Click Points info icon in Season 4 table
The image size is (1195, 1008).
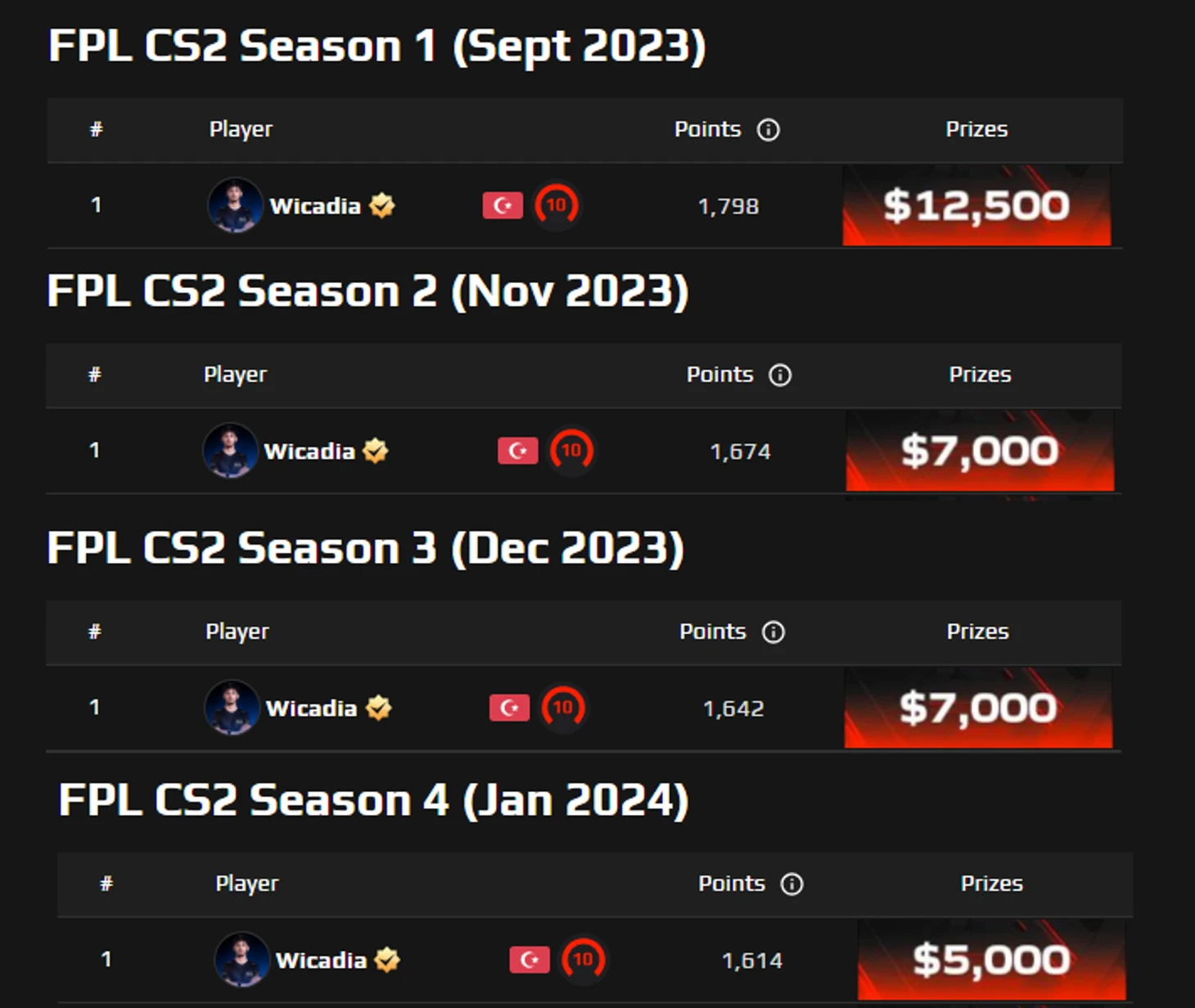click(x=791, y=884)
